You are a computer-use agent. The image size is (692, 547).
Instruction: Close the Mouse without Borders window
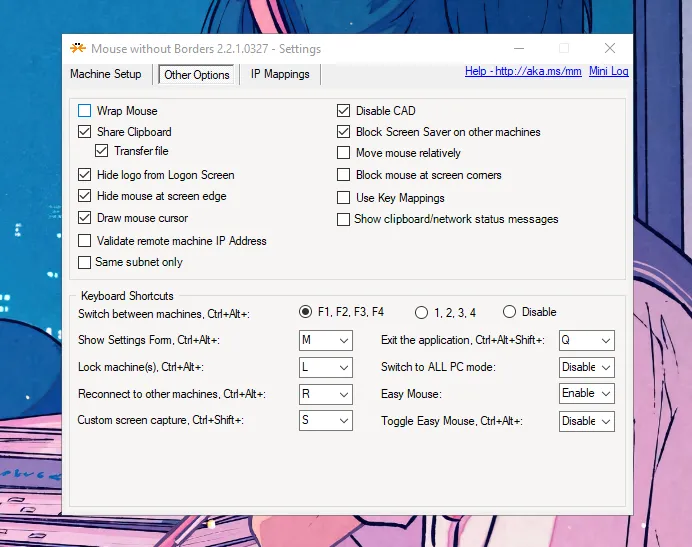[x=610, y=48]
